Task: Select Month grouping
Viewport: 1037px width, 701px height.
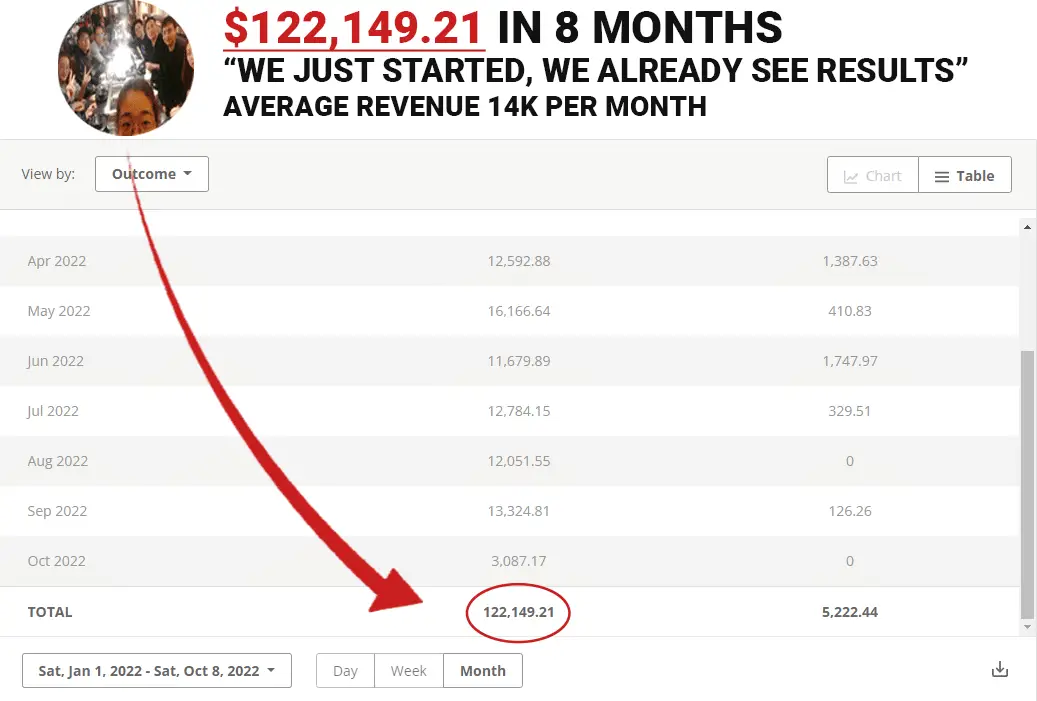Action: [x=483, y=671]
